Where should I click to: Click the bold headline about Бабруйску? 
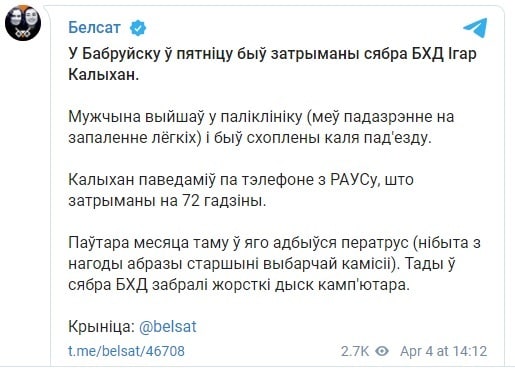[x=272, y=64]
